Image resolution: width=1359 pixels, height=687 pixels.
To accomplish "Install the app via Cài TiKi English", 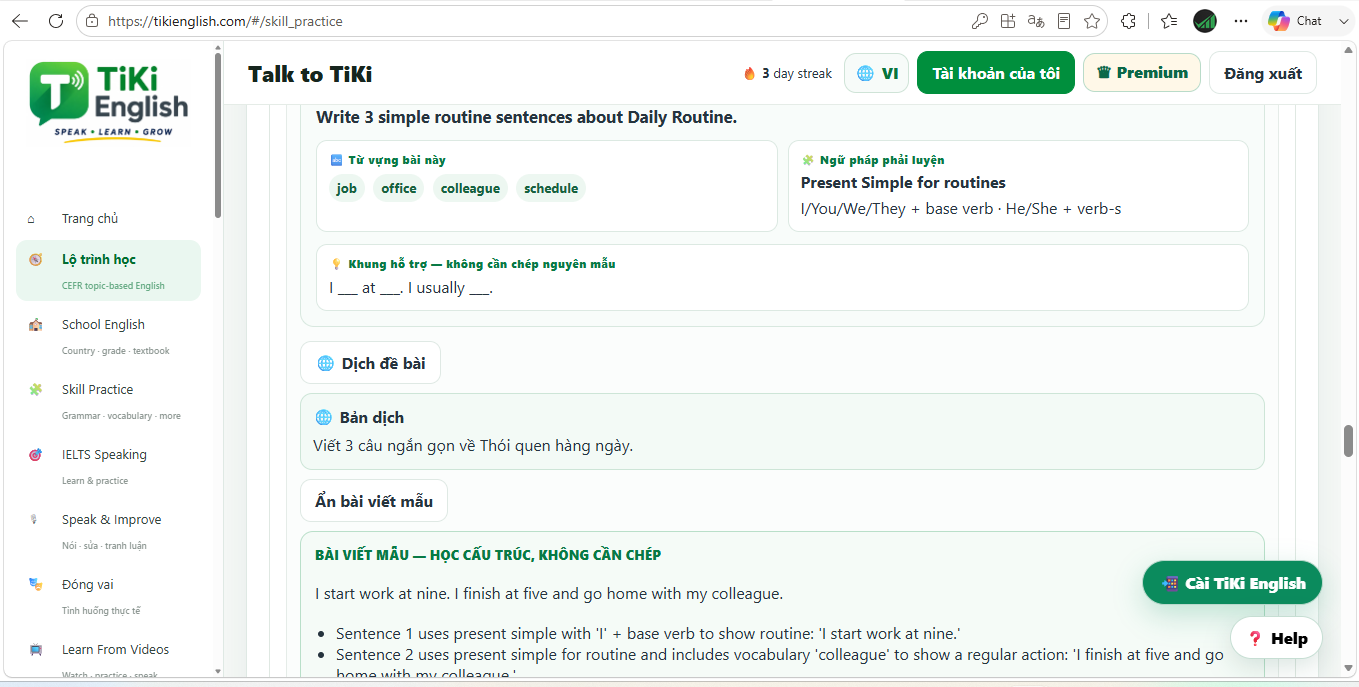I will [1232, 583].
